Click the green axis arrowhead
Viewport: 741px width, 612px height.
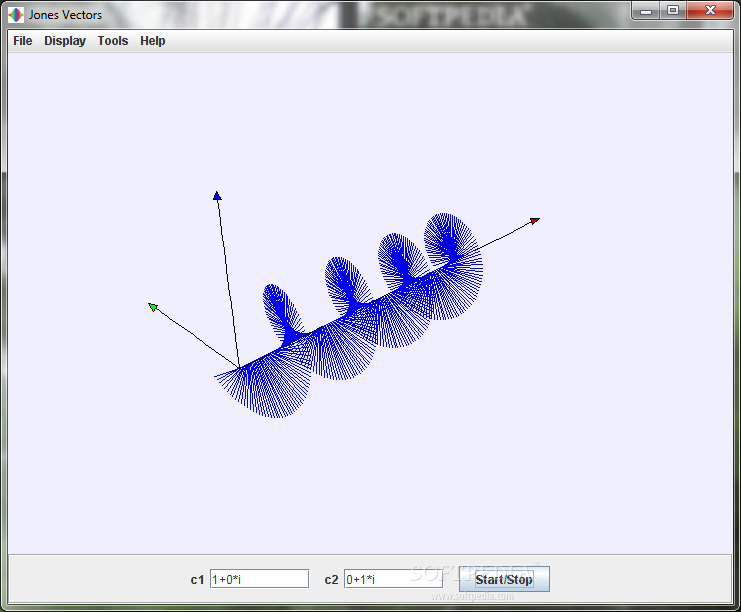click(153, 307)
